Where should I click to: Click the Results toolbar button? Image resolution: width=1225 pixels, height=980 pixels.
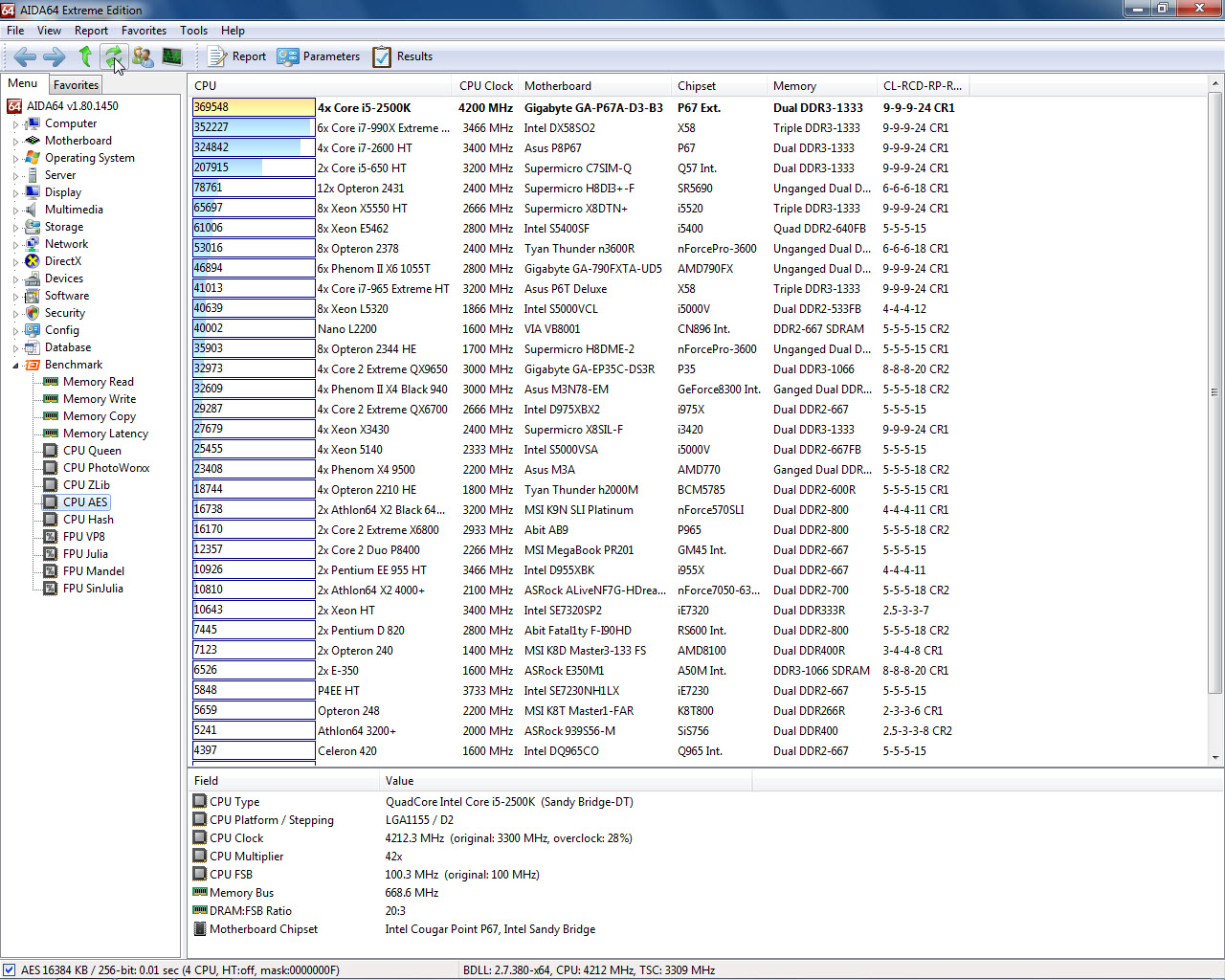click(403, 56)
